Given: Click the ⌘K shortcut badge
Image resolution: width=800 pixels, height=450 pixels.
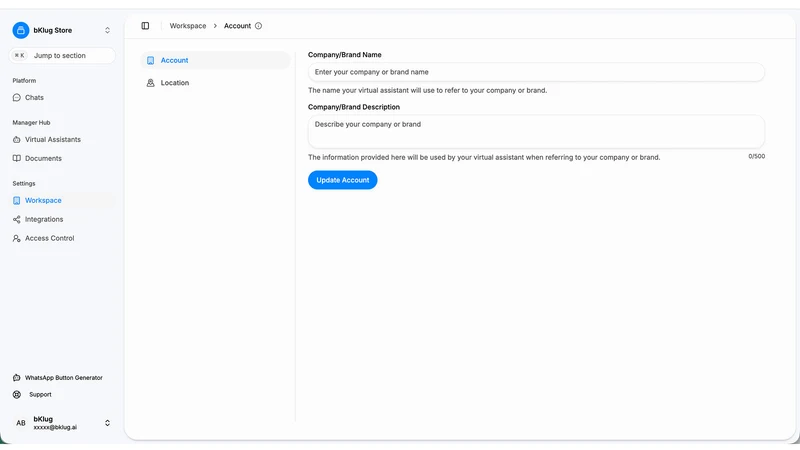Looking at the screenshot, I should [x=19, y=56].
